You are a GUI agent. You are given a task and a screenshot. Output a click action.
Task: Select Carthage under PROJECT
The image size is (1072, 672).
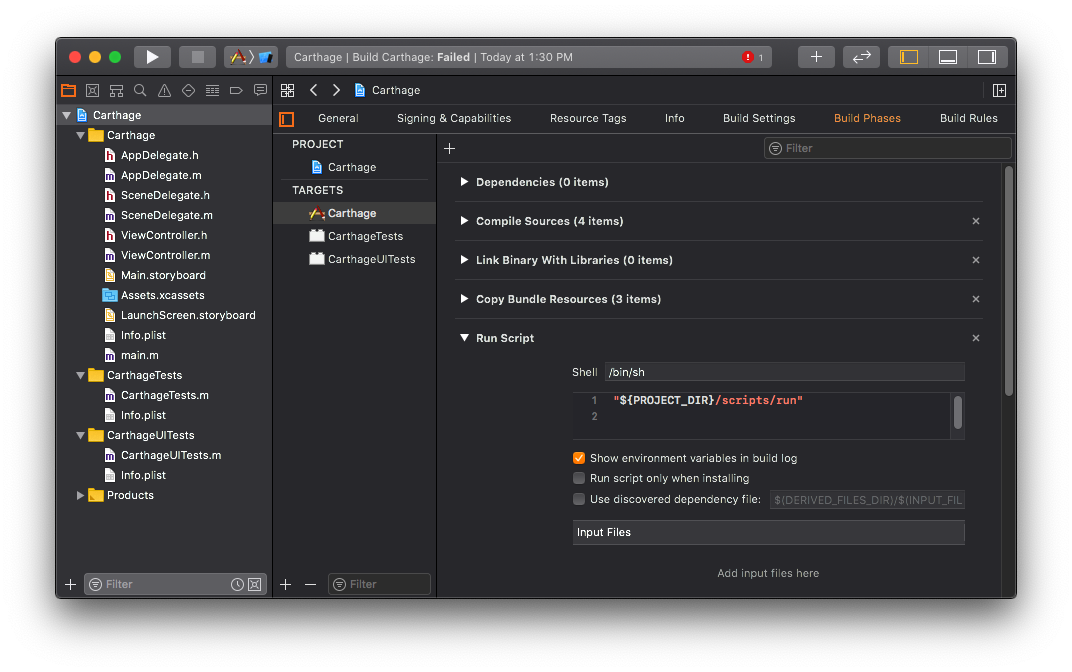tap(354, 167)
